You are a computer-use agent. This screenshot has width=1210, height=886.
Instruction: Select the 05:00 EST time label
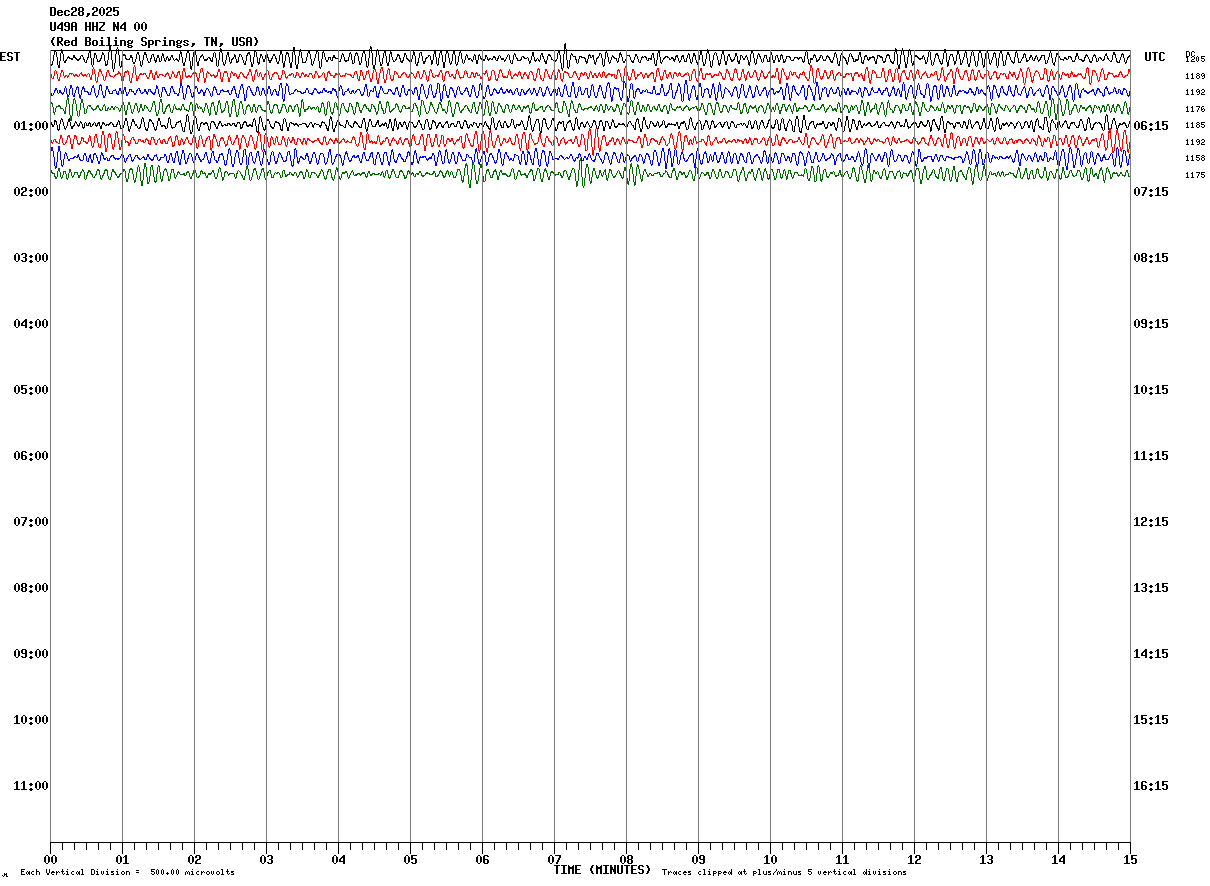coord(31,390)
